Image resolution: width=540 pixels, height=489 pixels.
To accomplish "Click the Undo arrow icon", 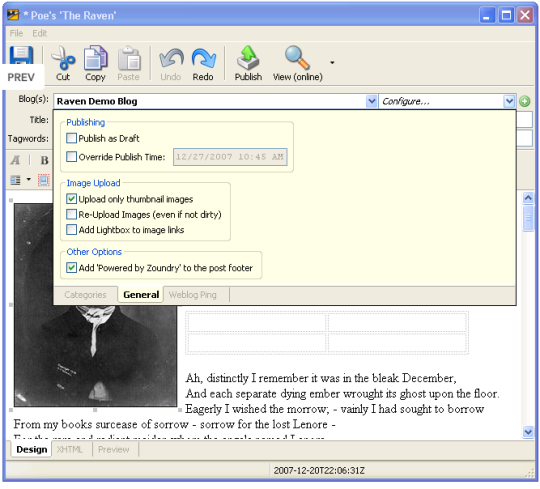I will click(x=171, y=58).
